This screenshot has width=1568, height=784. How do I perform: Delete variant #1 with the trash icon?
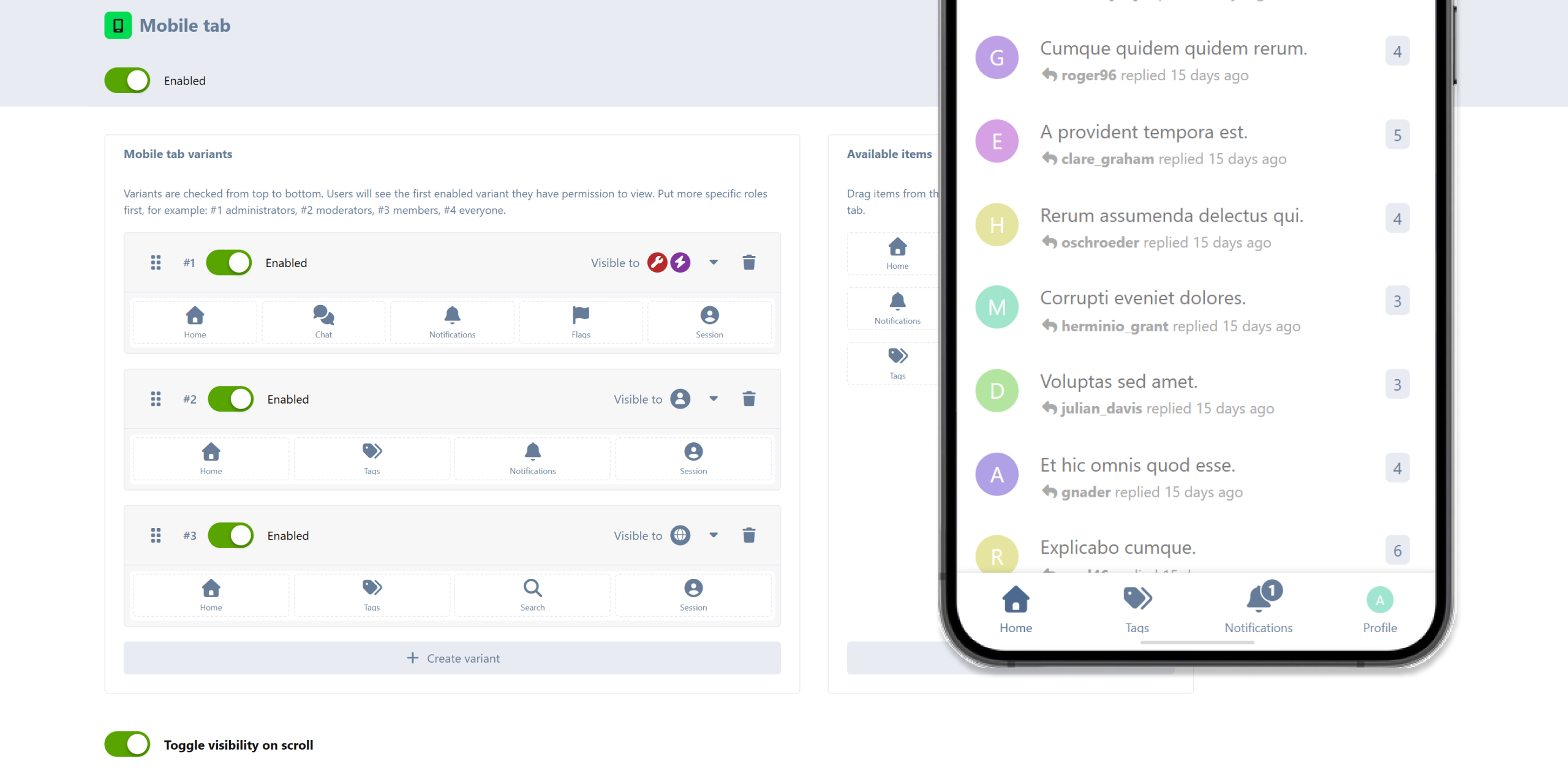748,263
